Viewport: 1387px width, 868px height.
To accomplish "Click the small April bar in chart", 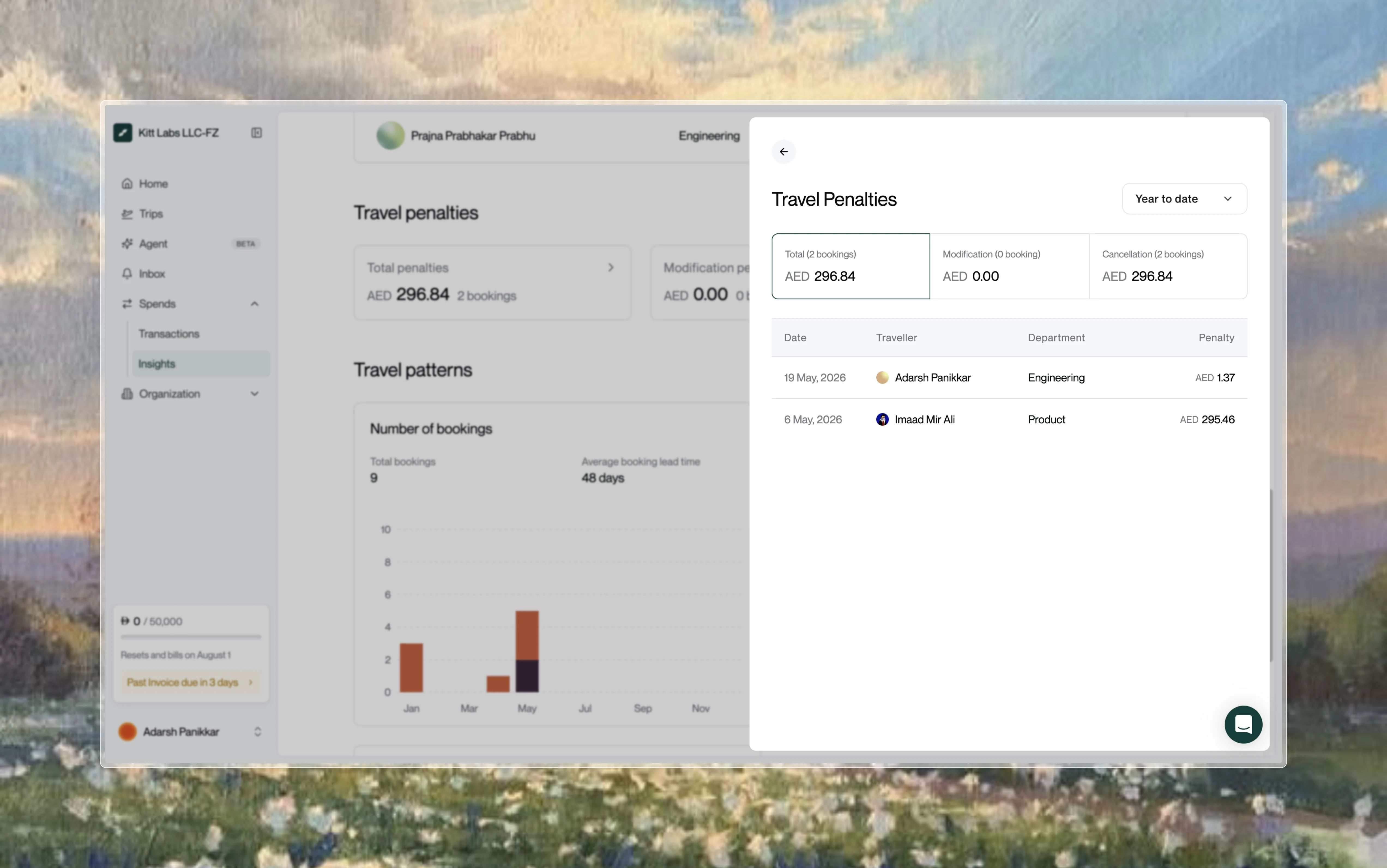I will point(498,684).
